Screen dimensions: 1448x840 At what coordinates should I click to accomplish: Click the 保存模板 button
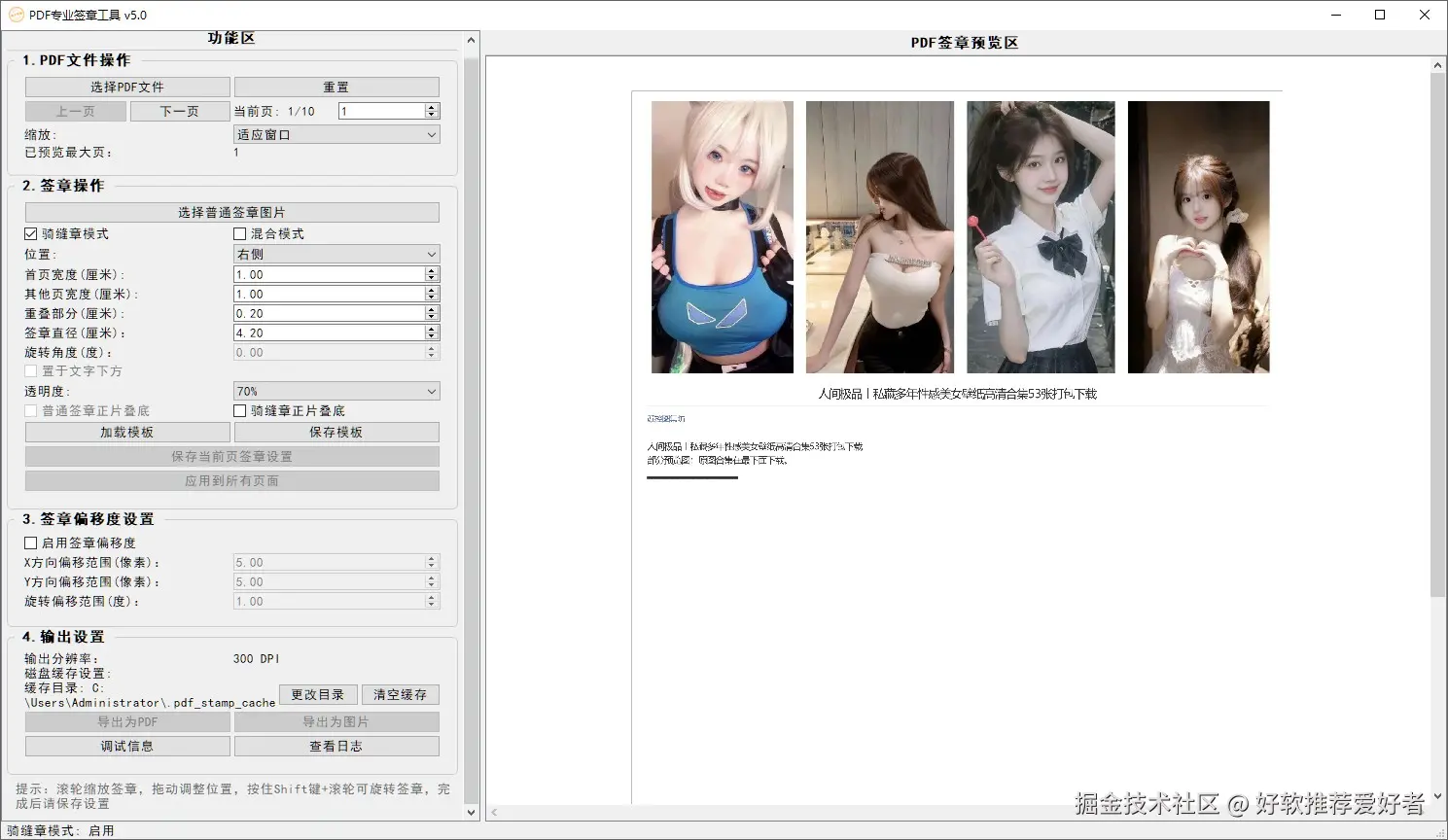click(336, 432)
